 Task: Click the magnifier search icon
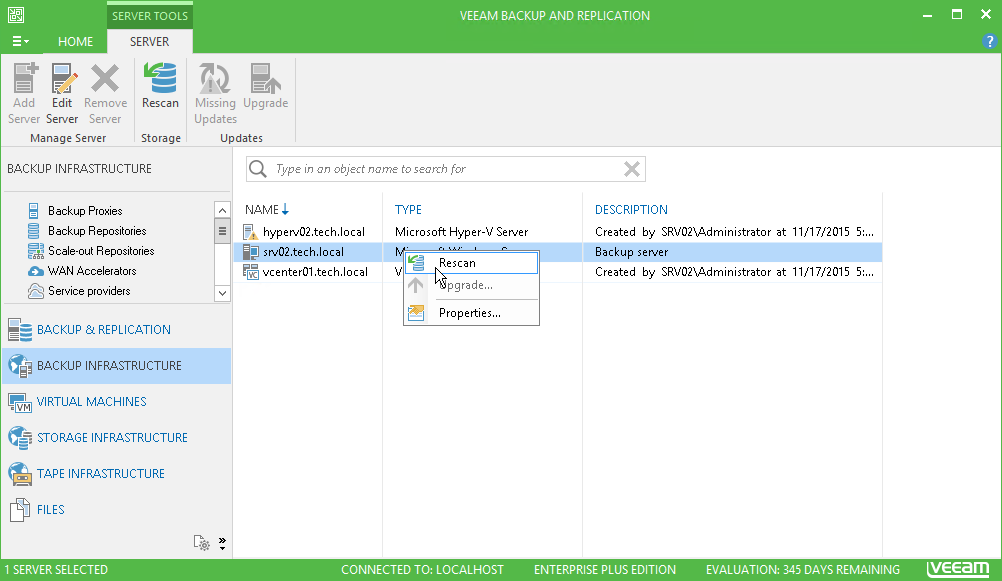click(x=258, y=169)
